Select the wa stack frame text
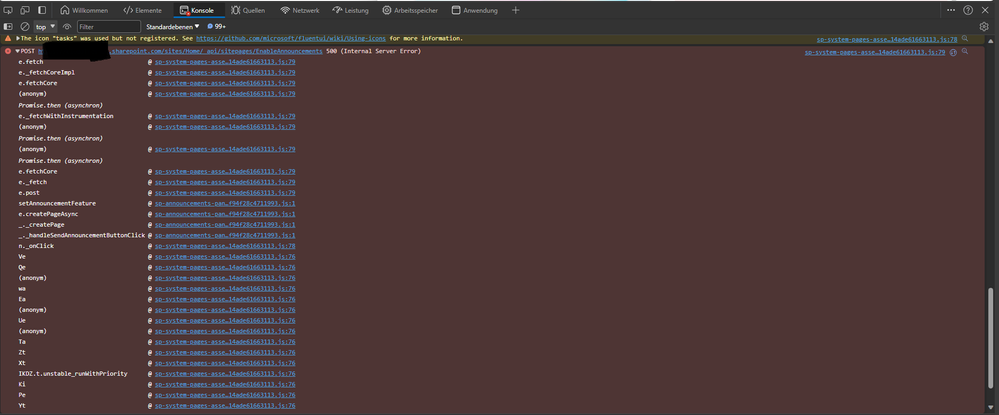Image resolution: width=999 pixels, height=415 pixels. (x=22, y=289)
